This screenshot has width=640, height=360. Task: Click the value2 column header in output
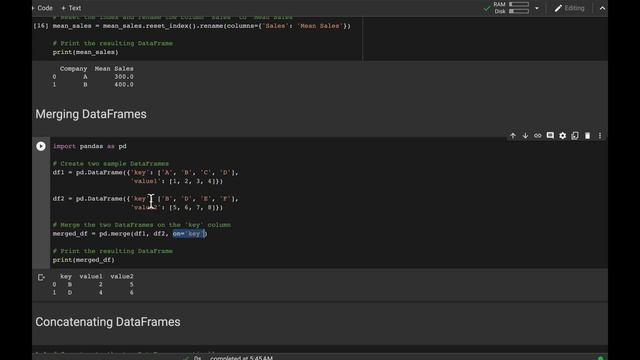point(122,276)
